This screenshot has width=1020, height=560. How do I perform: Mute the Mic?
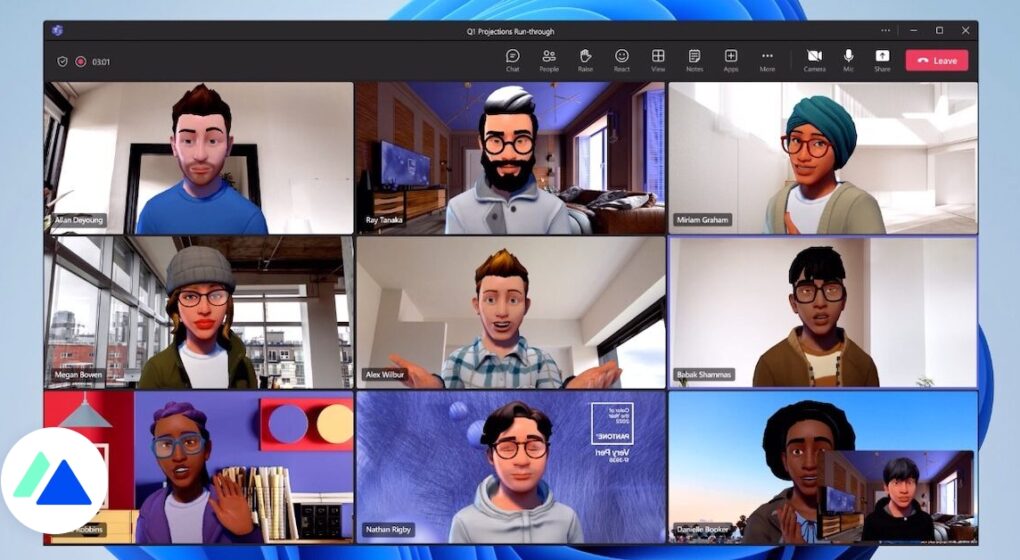(848, 60)
